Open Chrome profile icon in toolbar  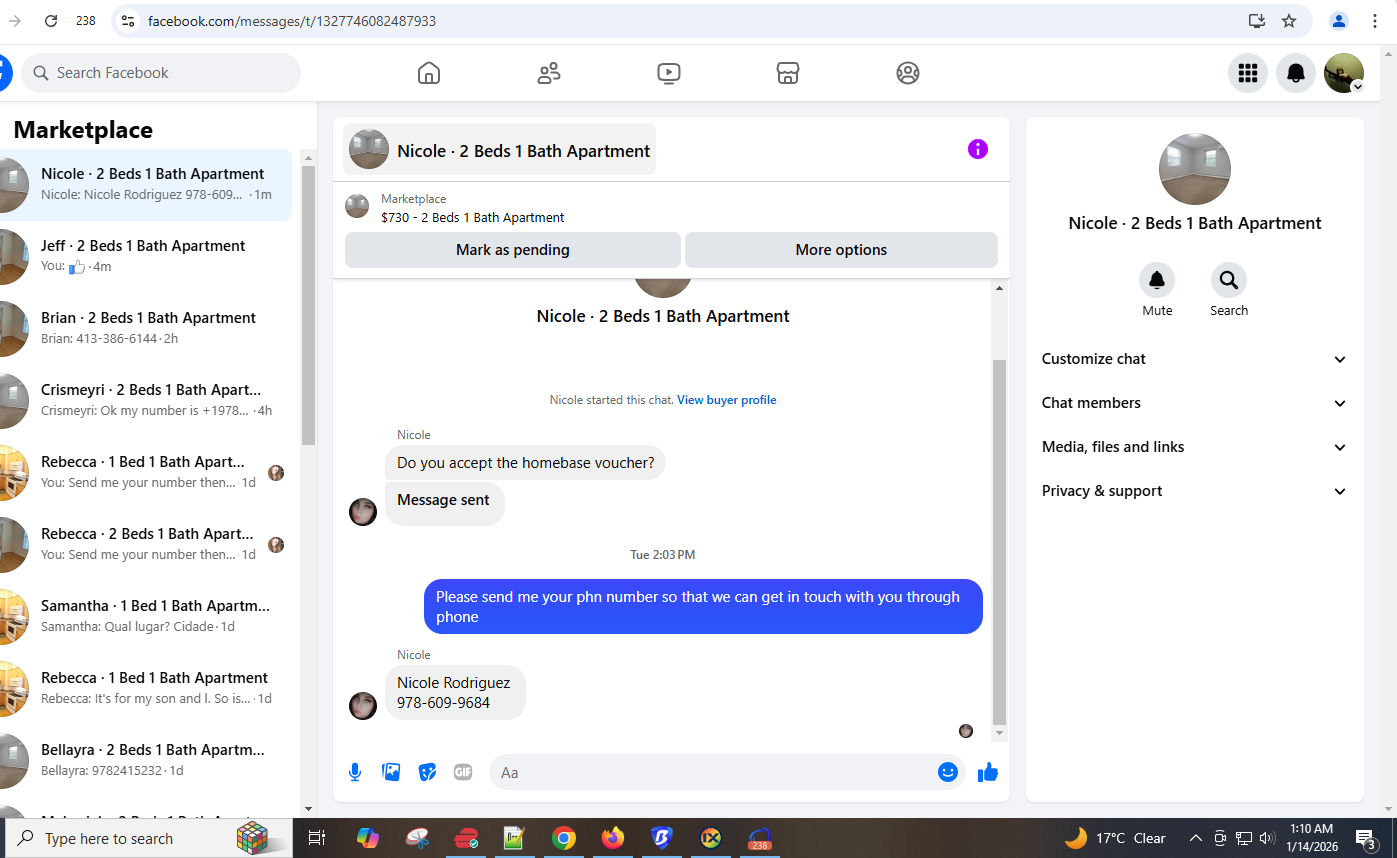click(x=1339, y=21)
